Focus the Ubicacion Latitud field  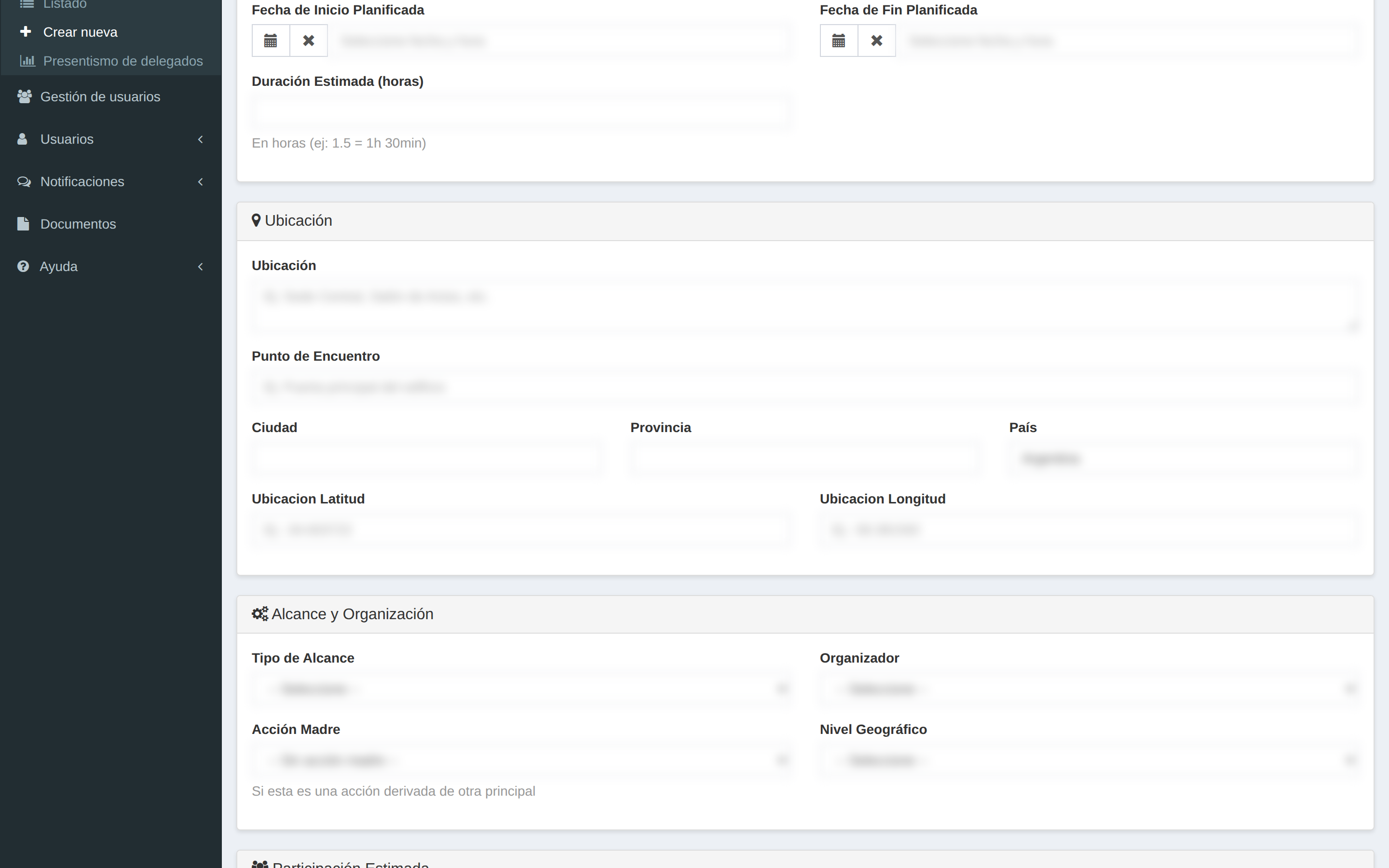click(x=521, y=529)
